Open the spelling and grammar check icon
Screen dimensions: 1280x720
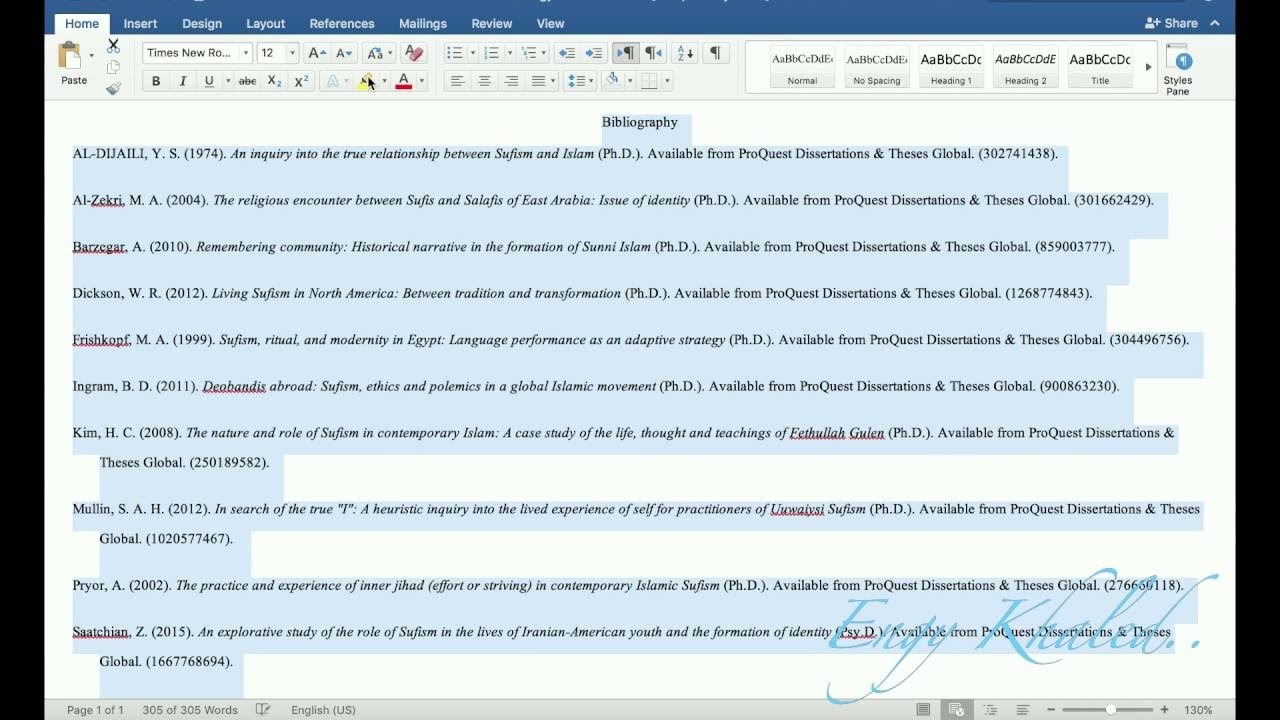click(263, 710)
